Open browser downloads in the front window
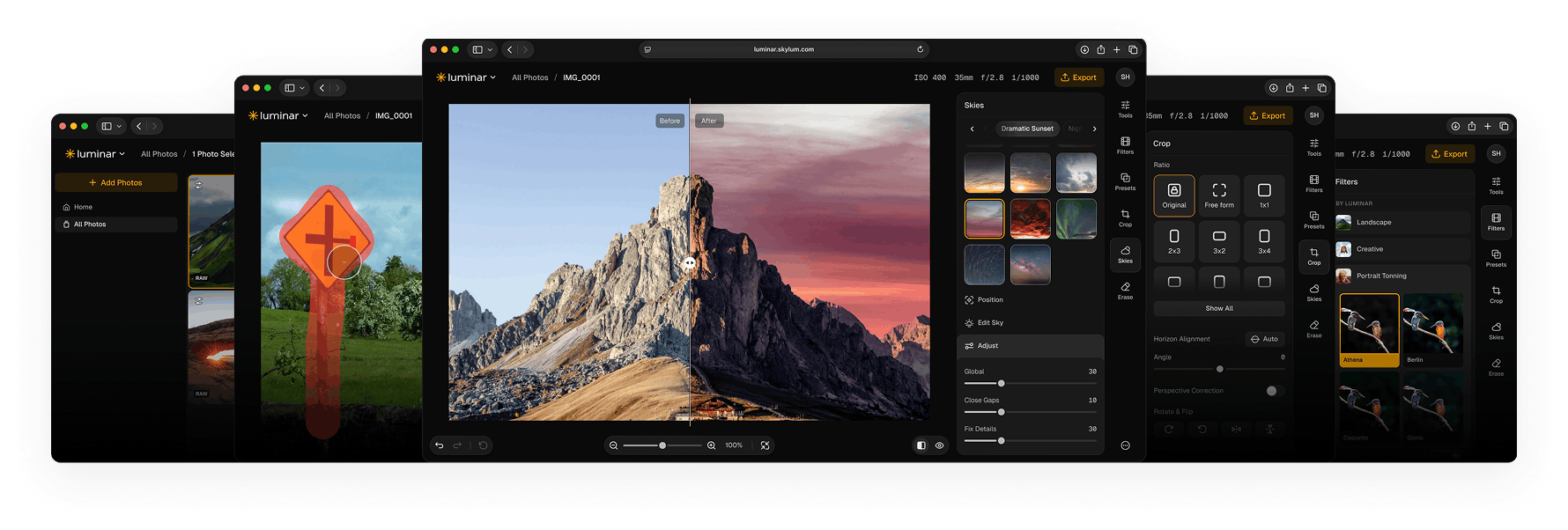Screen dimensions: 1568x530 coord(1084,49)
